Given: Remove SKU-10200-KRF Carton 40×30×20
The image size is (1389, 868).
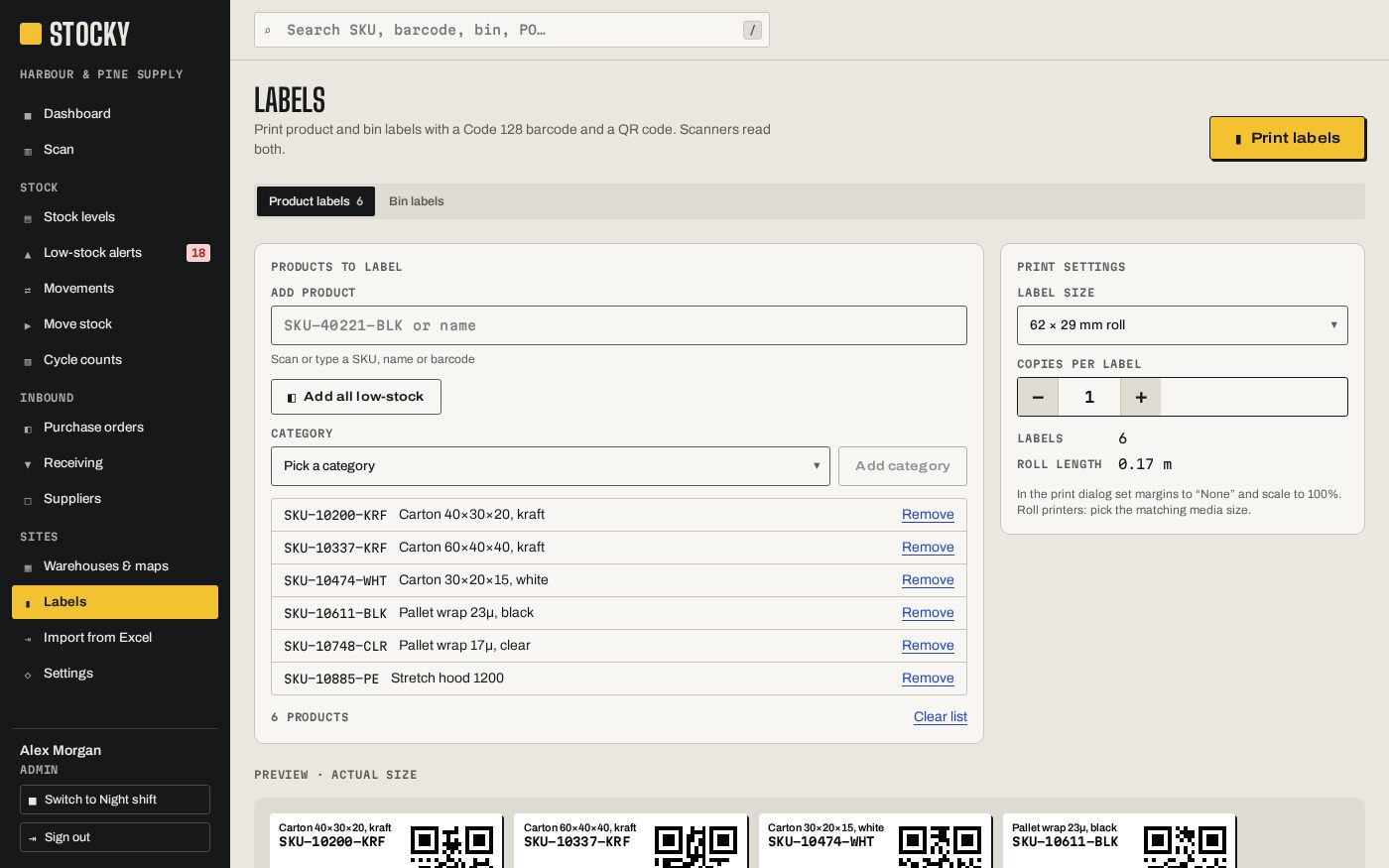Looking at the screenshot, I should (x=928, y=515).
